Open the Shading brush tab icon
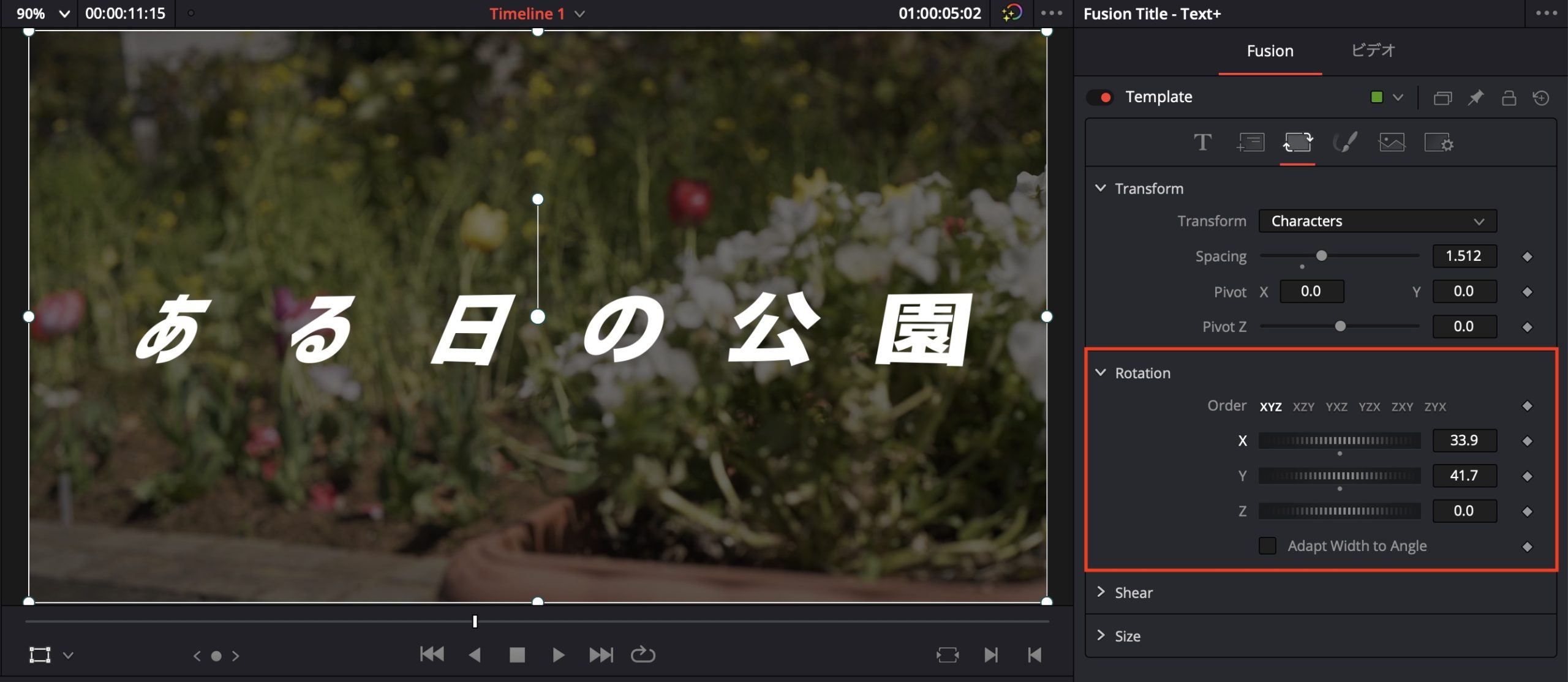Viewport: 1568px width, 682px height. click(1345, 143)
